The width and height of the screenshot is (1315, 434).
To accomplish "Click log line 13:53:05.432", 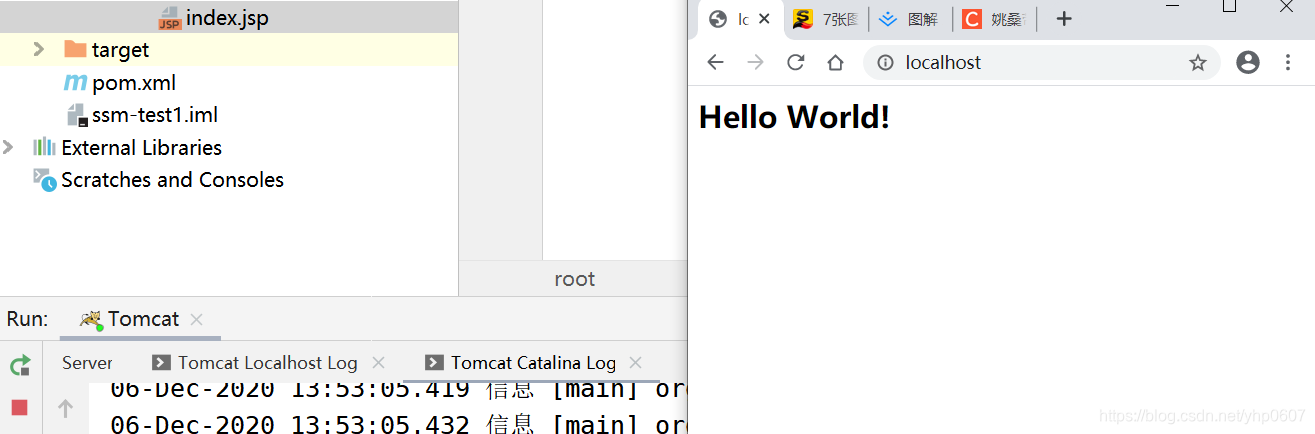I will pos(399,424).
